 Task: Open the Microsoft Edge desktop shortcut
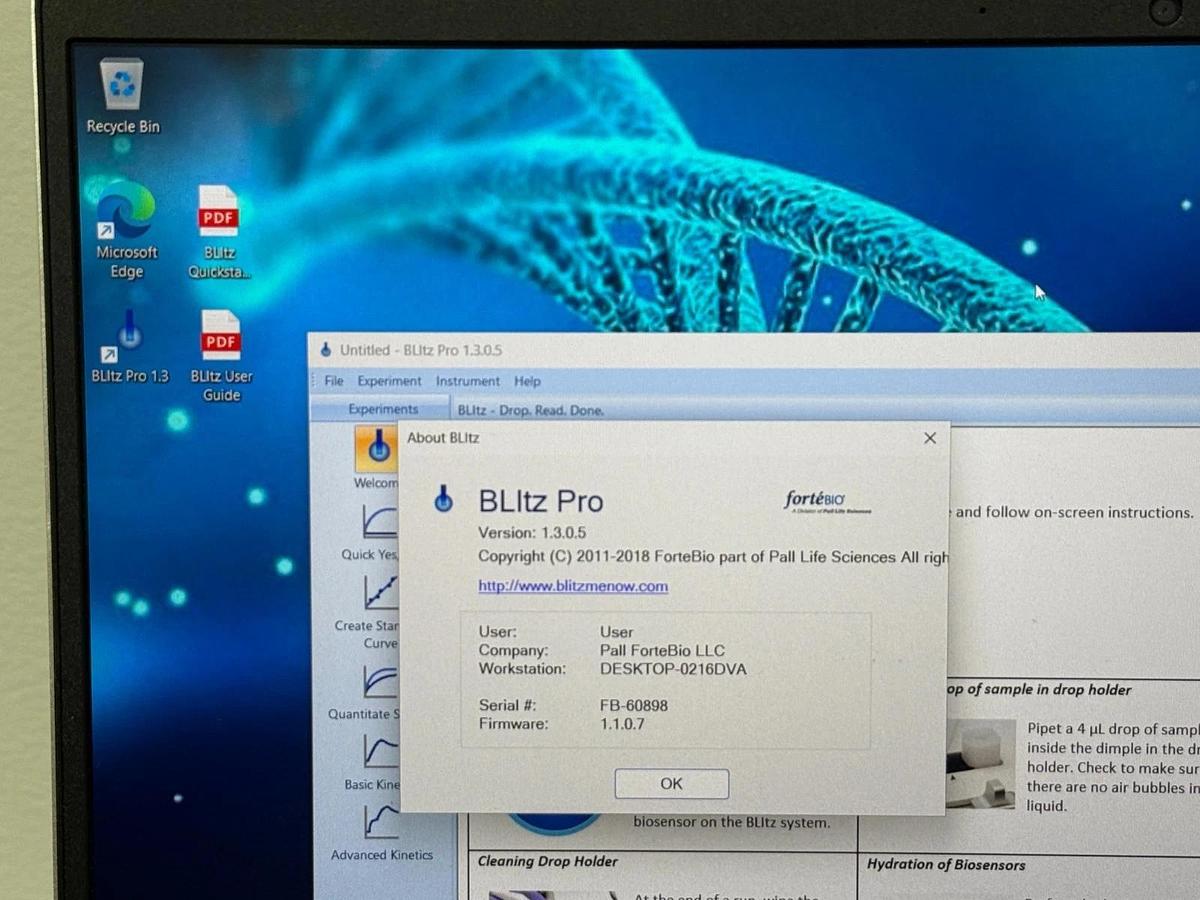pyautogui.click(x=126, y=229)
